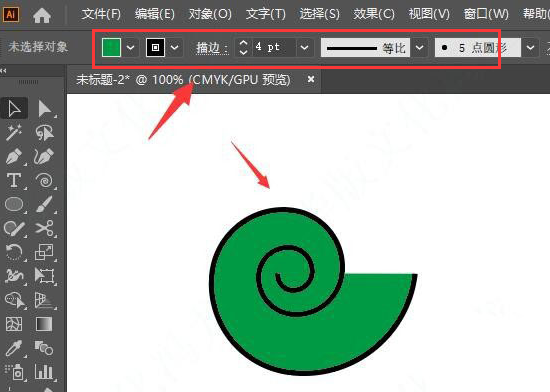
Task: Click the 4 pt stroke weight field
Action: click(x=273, y=47)
